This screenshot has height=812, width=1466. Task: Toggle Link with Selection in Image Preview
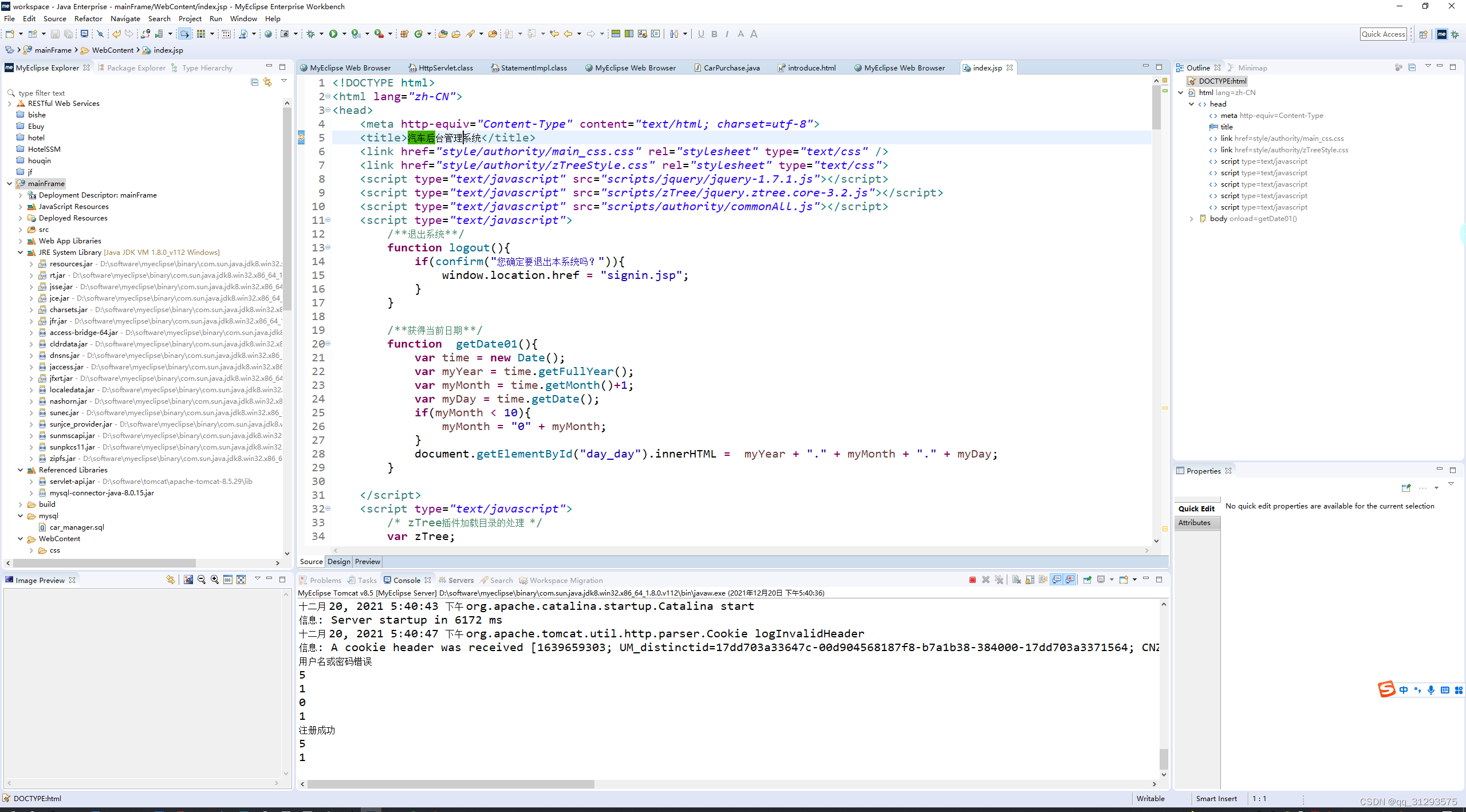[x=170, y=580]
